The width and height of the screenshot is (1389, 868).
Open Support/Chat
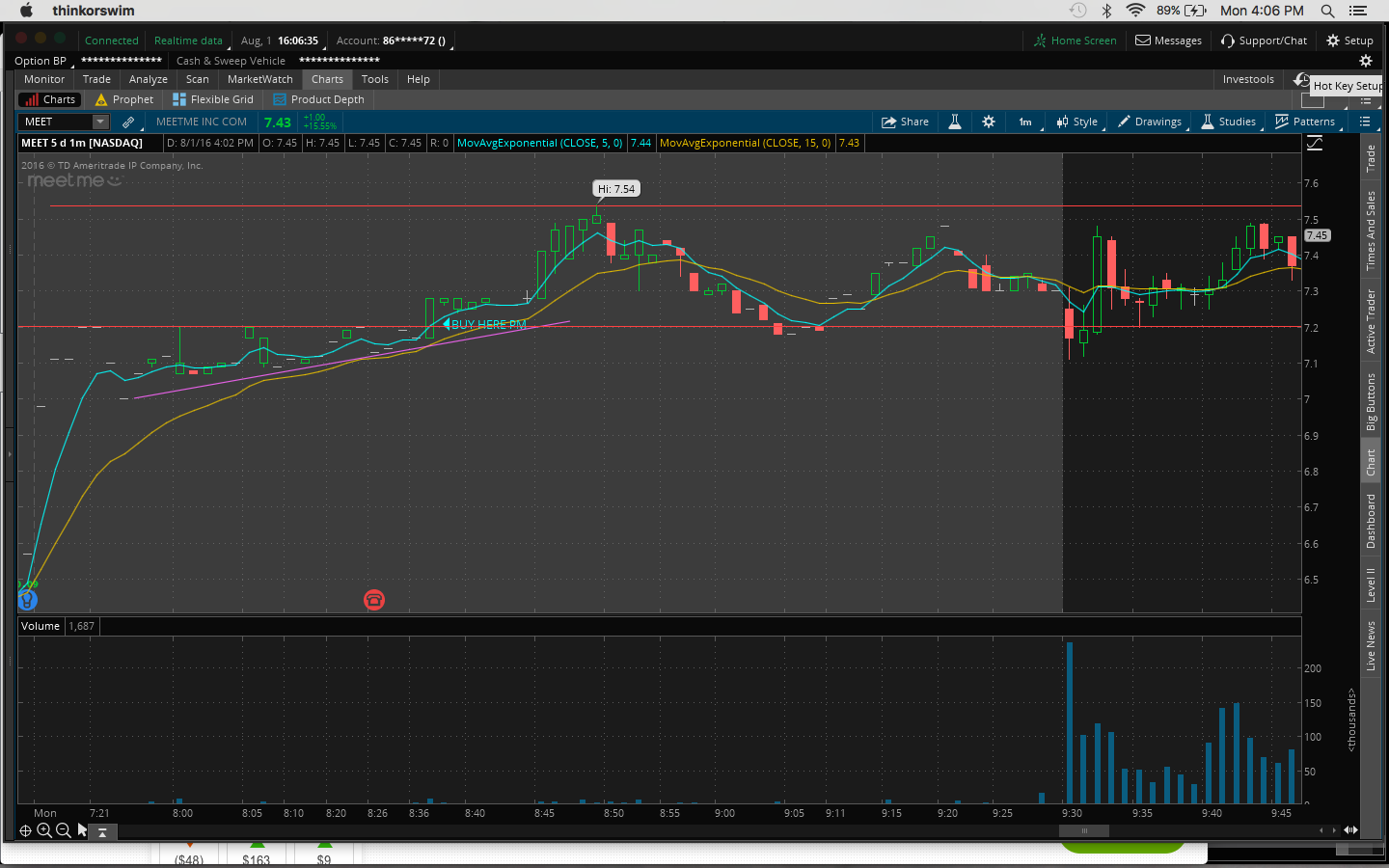click(1264, 41)
